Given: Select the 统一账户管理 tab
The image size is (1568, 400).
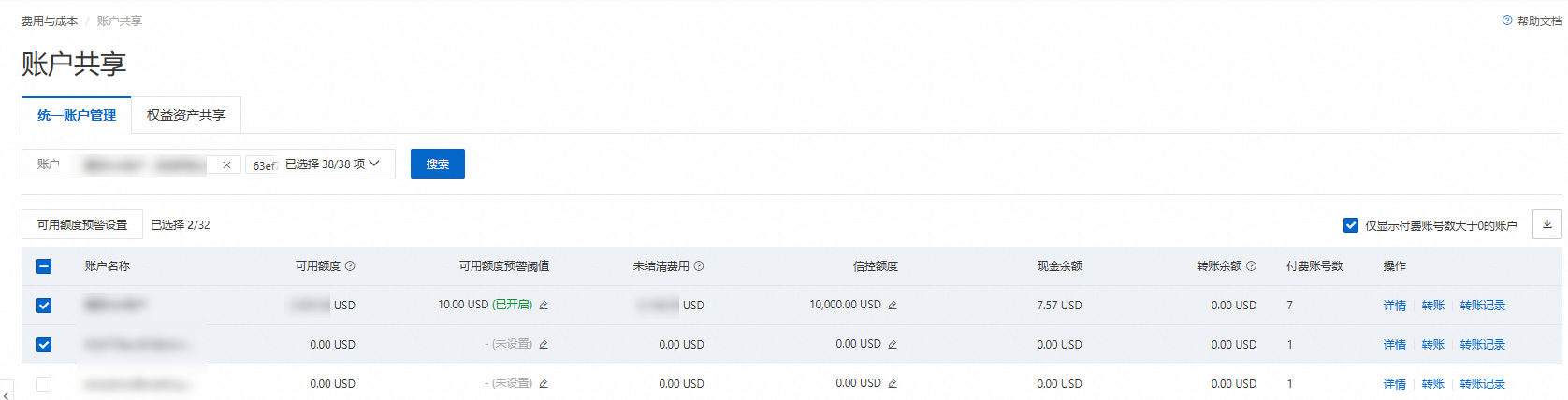Looking at the screenshot, I should [x=77, y=115].
